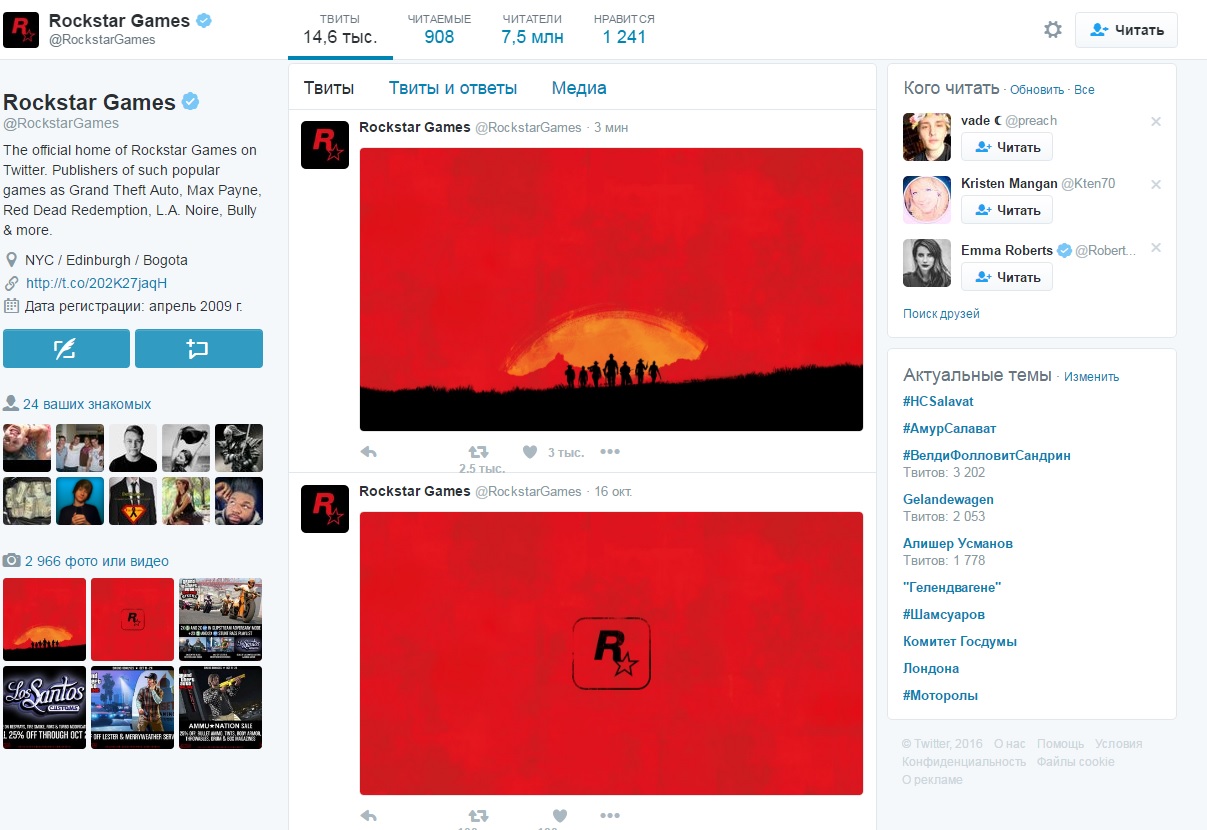Open sunset media thumbnail in sidebar
Viewport: 1207px width, 830px height.
pos(44,620)
